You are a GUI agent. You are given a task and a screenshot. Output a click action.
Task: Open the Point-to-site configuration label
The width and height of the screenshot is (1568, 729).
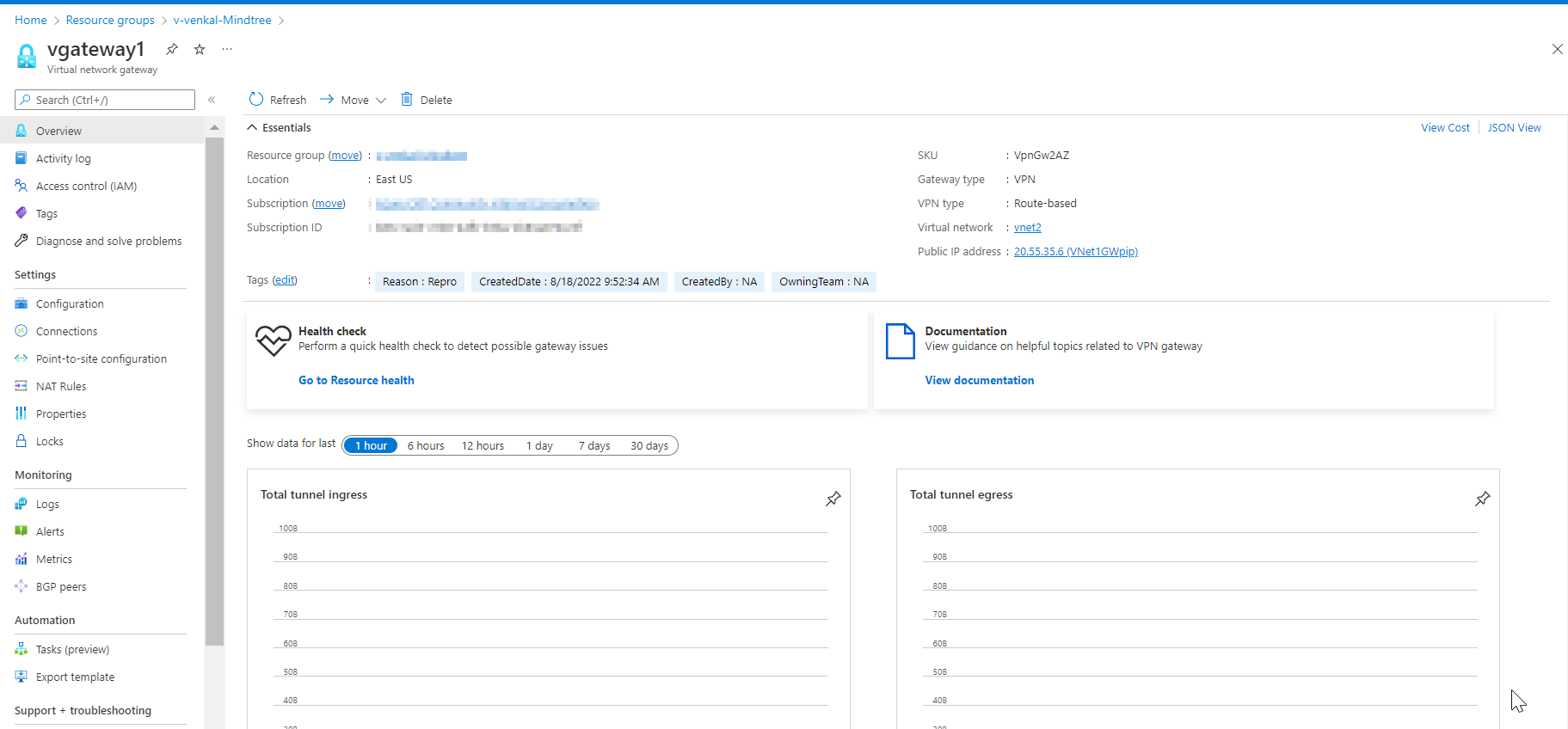101,358
